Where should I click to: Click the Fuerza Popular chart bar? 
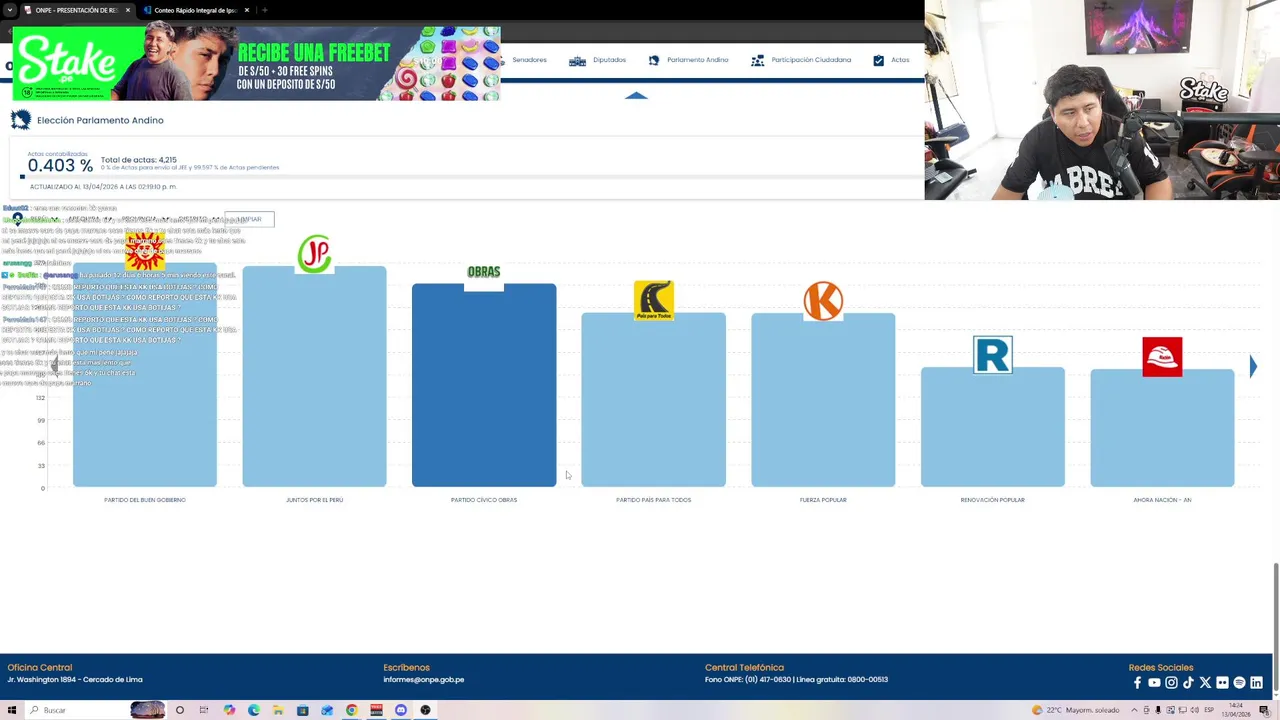(x=823, y=400)
